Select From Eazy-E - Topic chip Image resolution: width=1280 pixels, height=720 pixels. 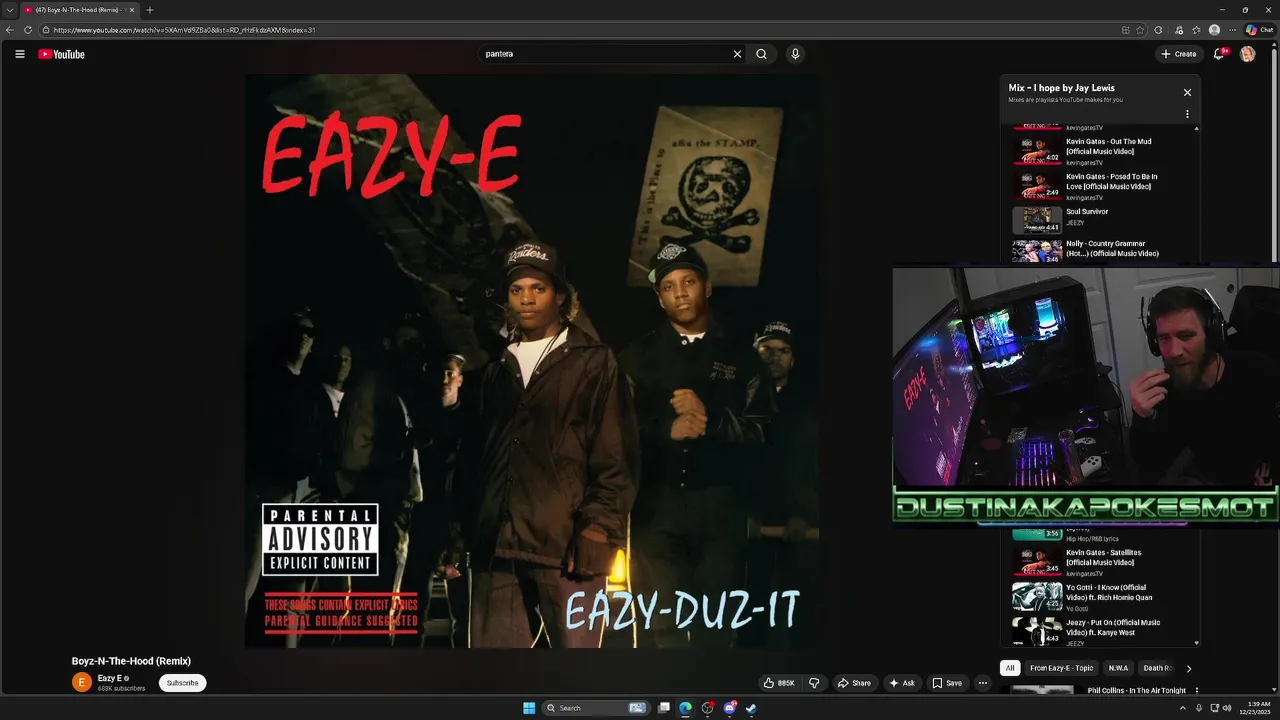click(x=1061, y=668)
